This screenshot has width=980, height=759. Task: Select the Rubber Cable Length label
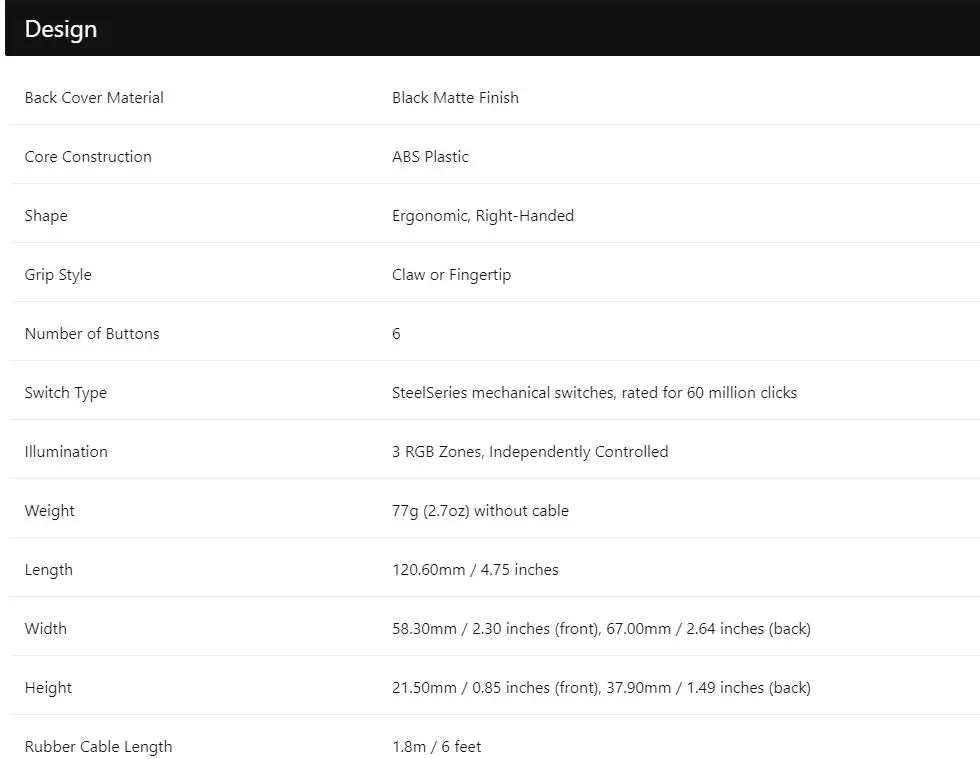(x=98, y=746)
